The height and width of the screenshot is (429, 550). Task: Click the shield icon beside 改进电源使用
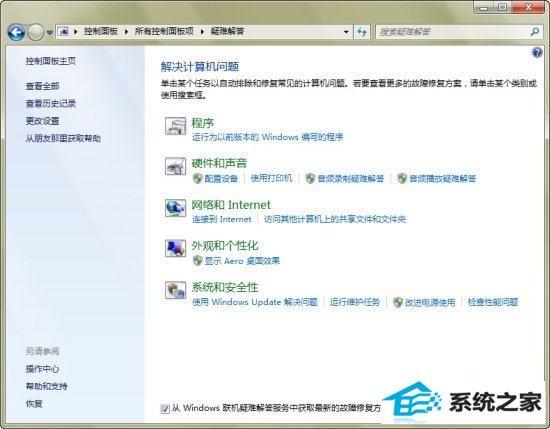(x=397, y=302)
